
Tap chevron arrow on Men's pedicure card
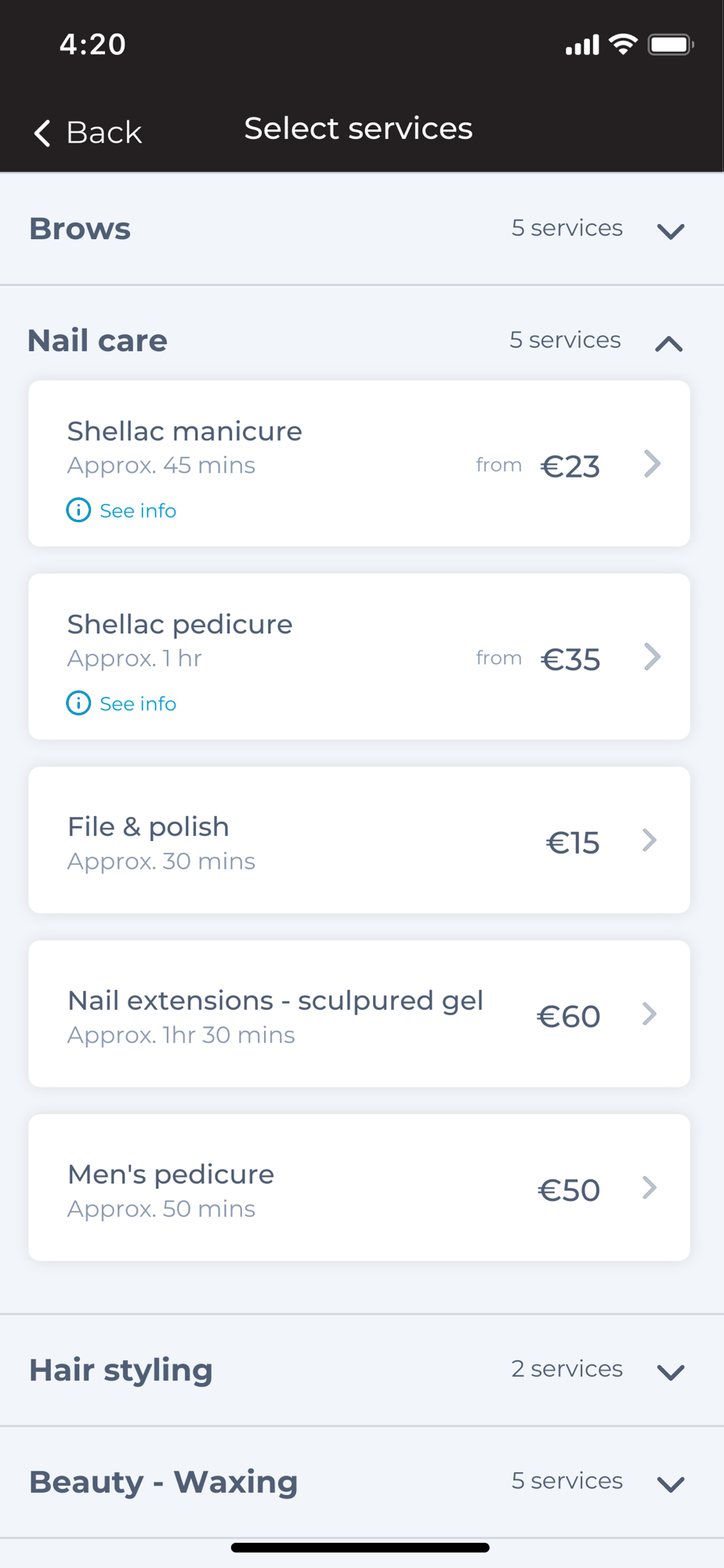coord(650,1188)
